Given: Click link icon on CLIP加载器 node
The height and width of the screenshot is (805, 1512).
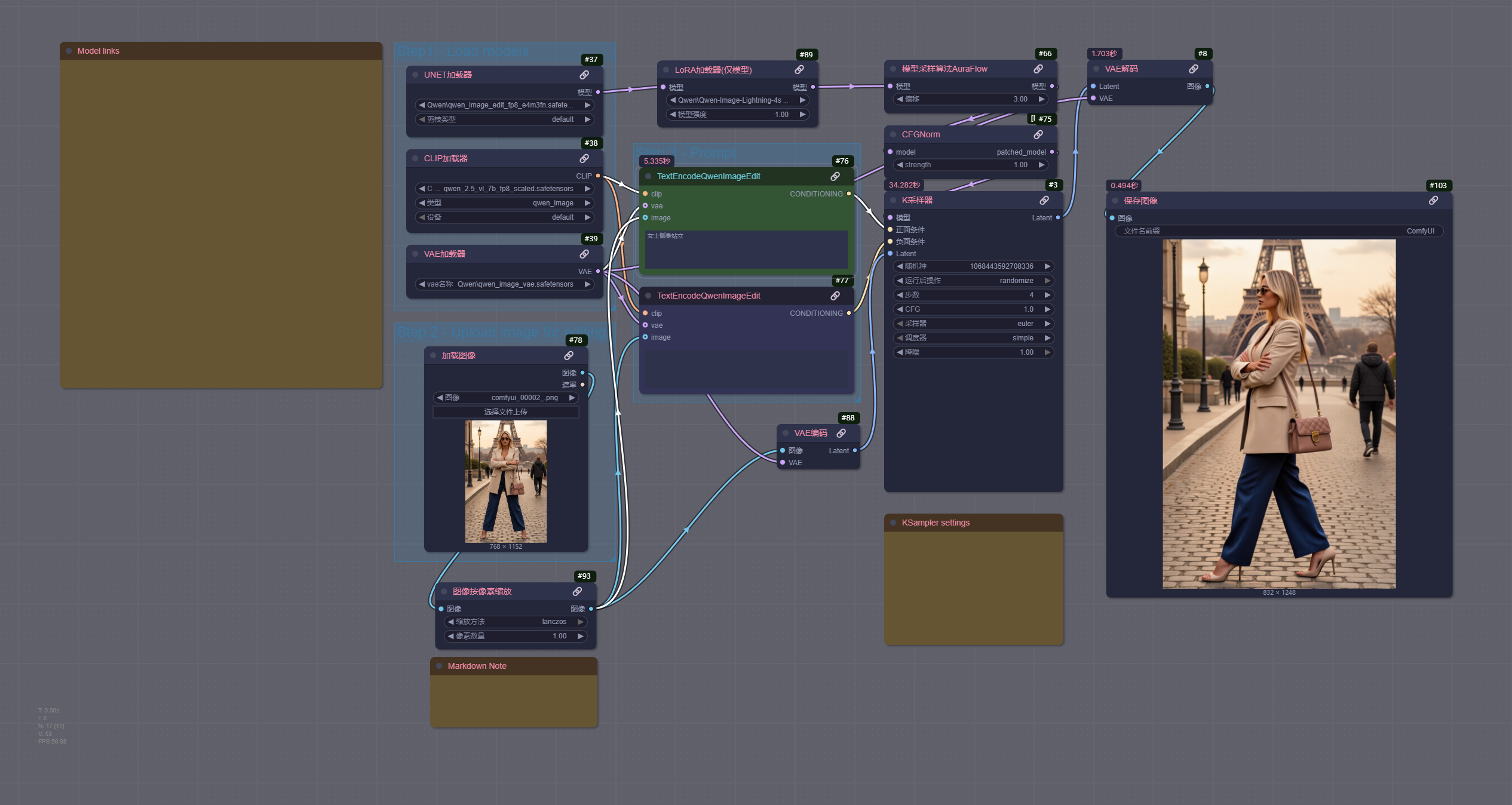Looking at the screenshot, I should click(x=584, y=158).
